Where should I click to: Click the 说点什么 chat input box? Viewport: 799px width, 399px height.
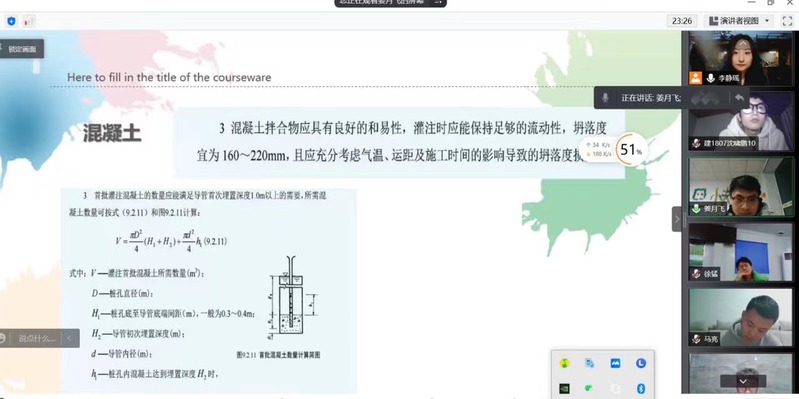(36, 338)
